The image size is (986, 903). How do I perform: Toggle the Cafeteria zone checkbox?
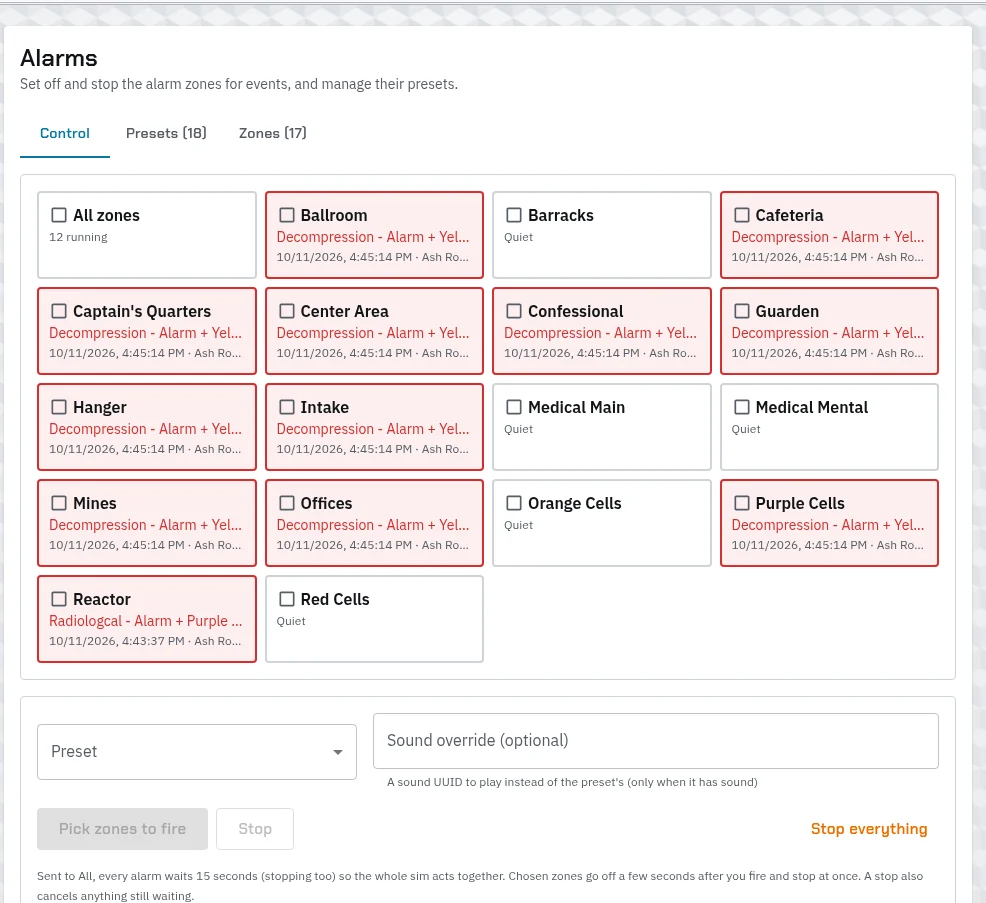(x=742, y=215)
